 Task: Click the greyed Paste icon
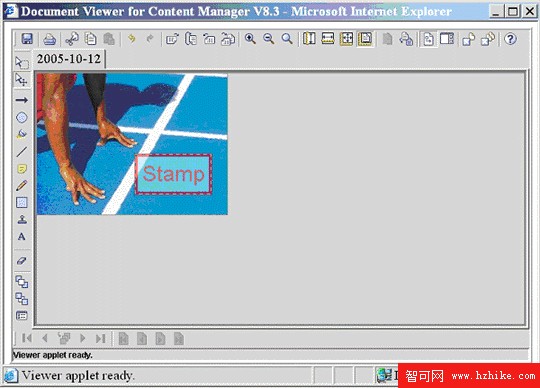[x=109, y=39]
